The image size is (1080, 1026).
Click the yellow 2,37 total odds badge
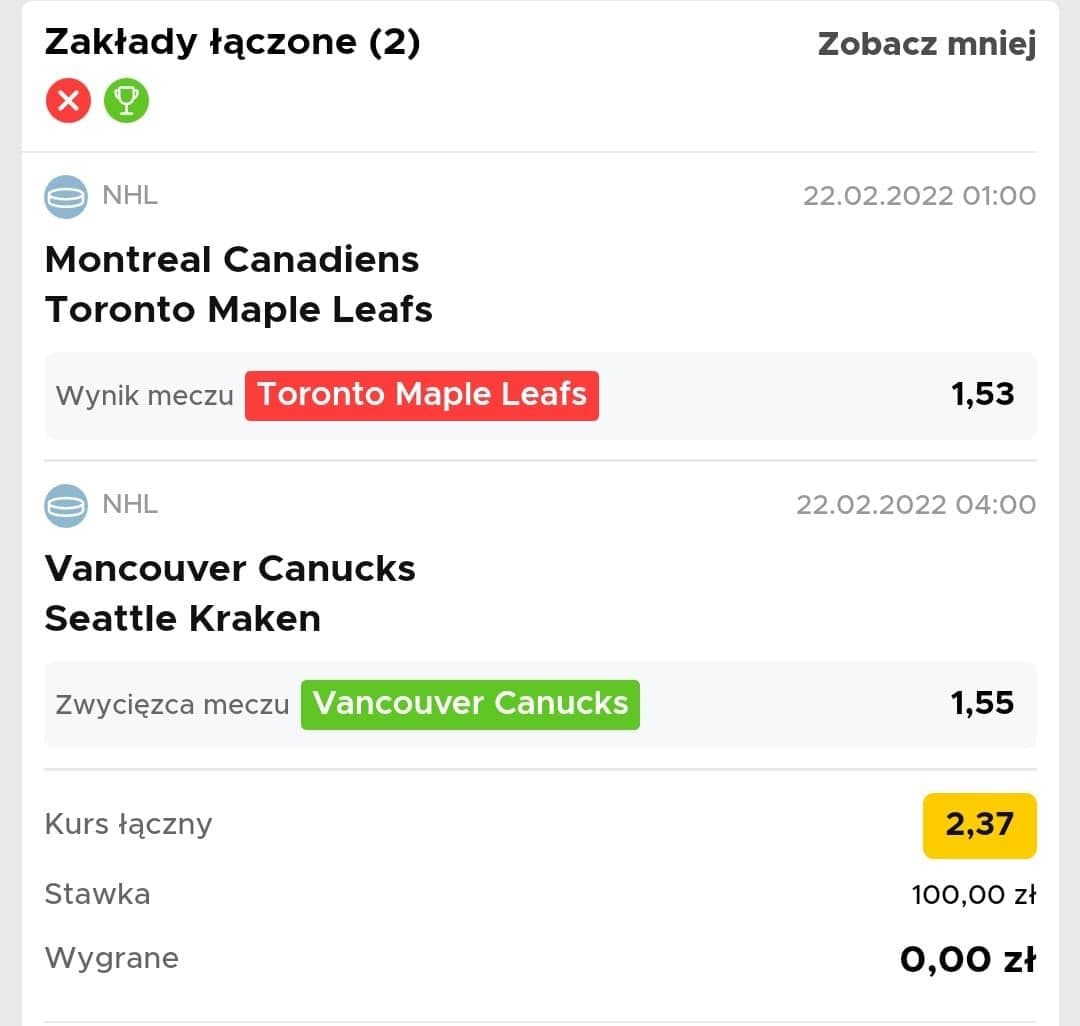point(979,825)
